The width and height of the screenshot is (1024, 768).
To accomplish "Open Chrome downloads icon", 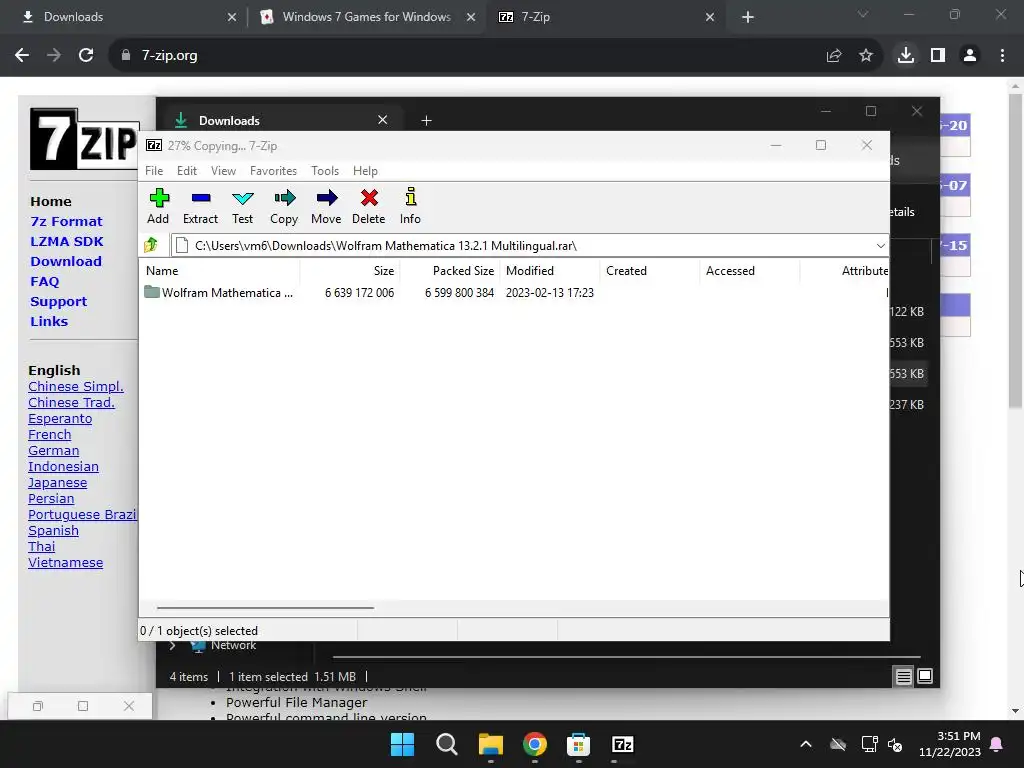I will click(906, 56).
